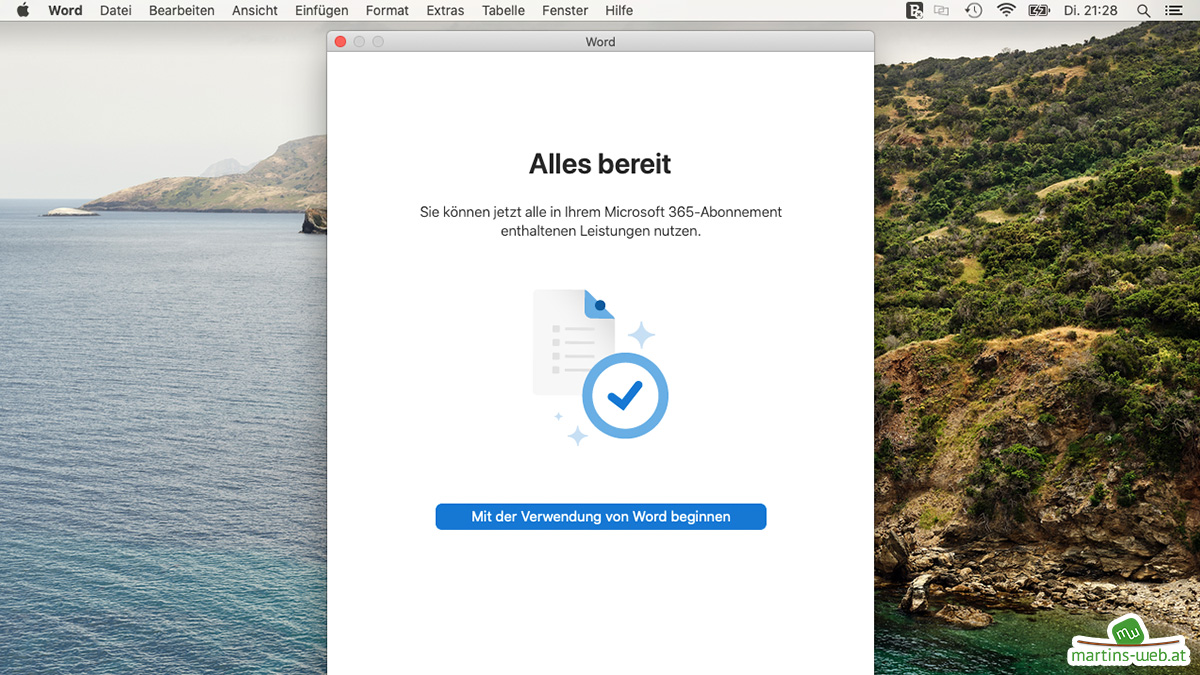Open the Datei menu

pos(116,10)
